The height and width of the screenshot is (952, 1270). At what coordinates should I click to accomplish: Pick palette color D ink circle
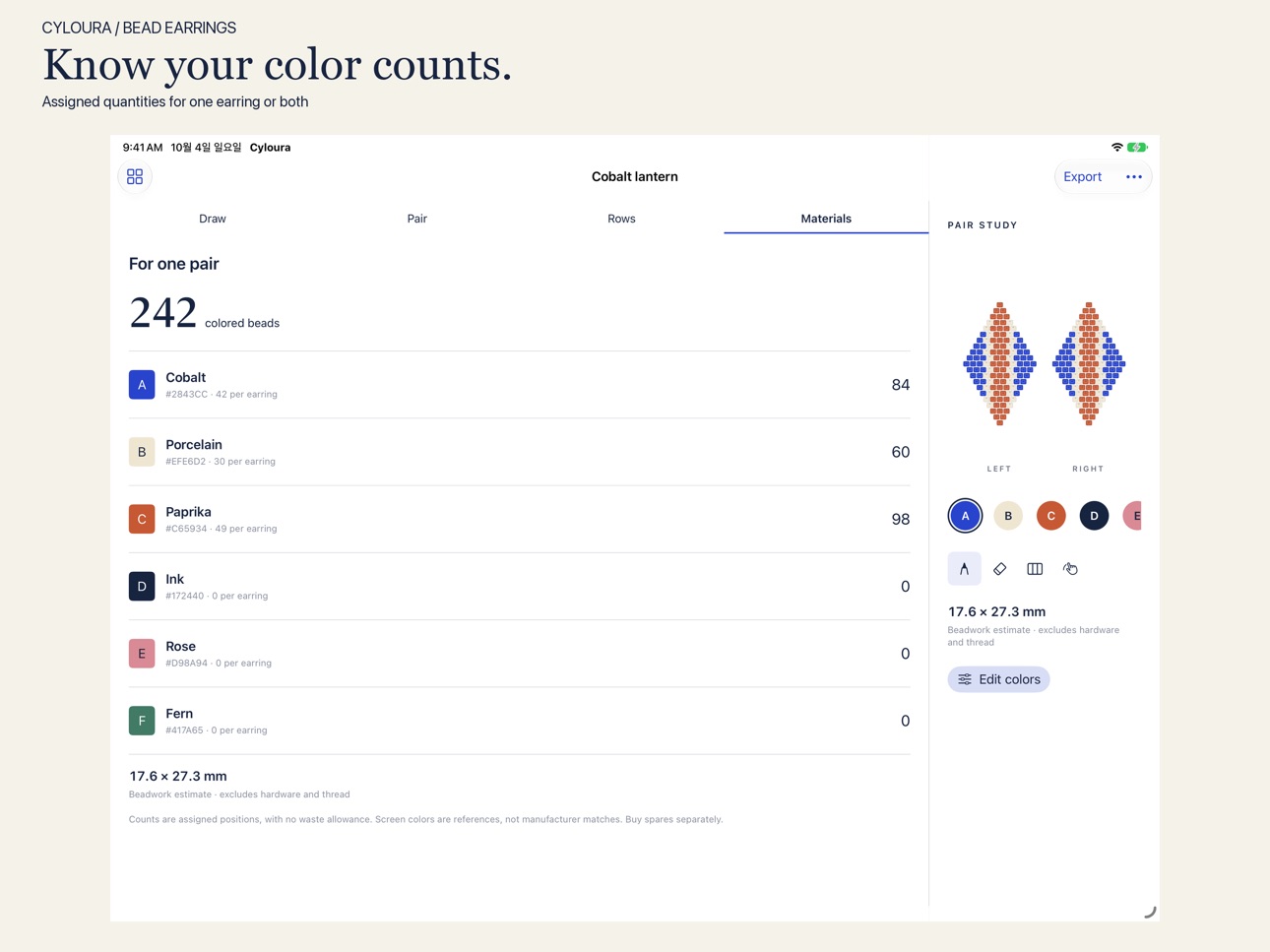pyautogui.click(x=1094, y=516)
